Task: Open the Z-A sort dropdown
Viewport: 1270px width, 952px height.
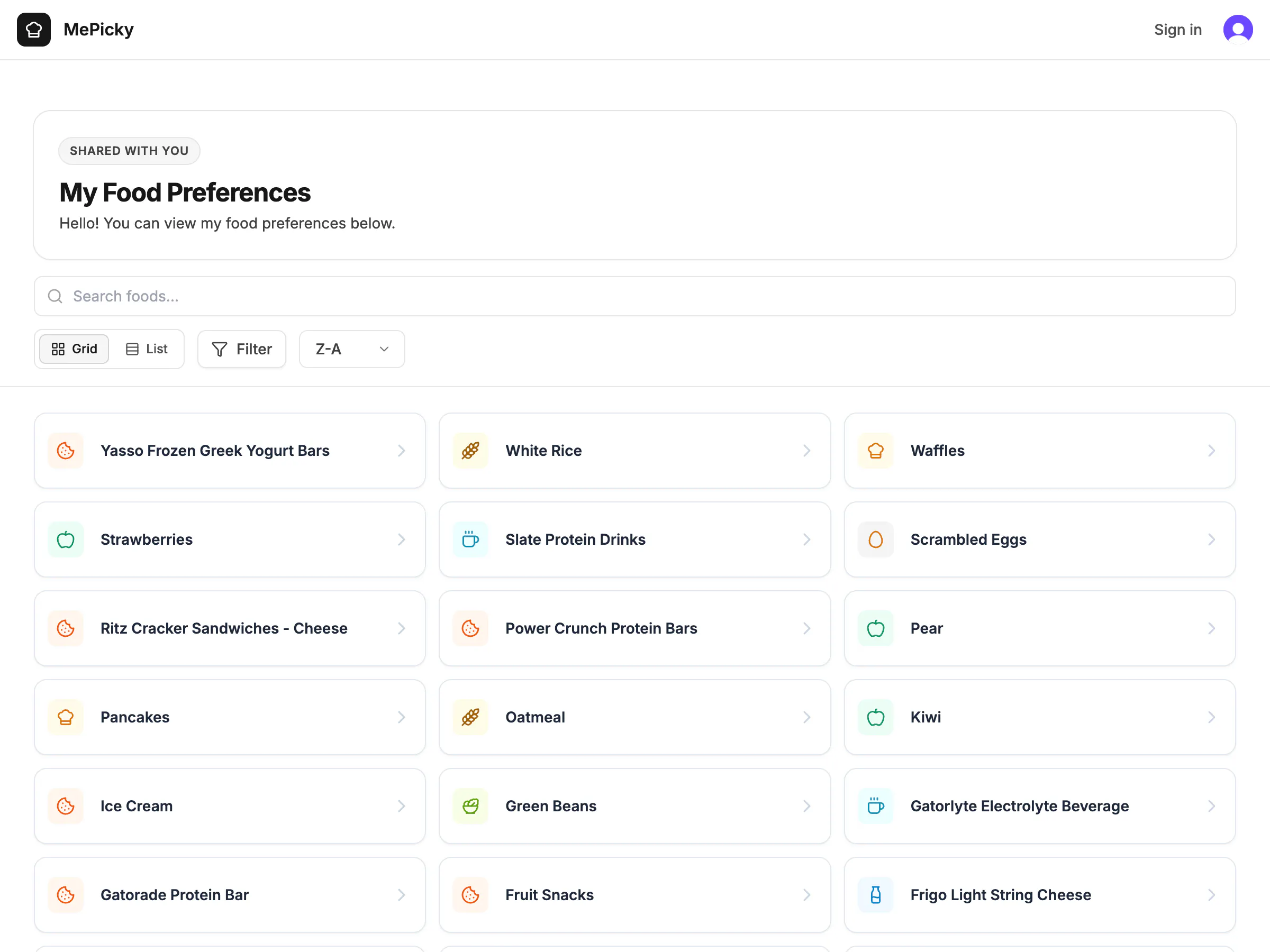Action: pyautogui.click(x=352, y=349)
